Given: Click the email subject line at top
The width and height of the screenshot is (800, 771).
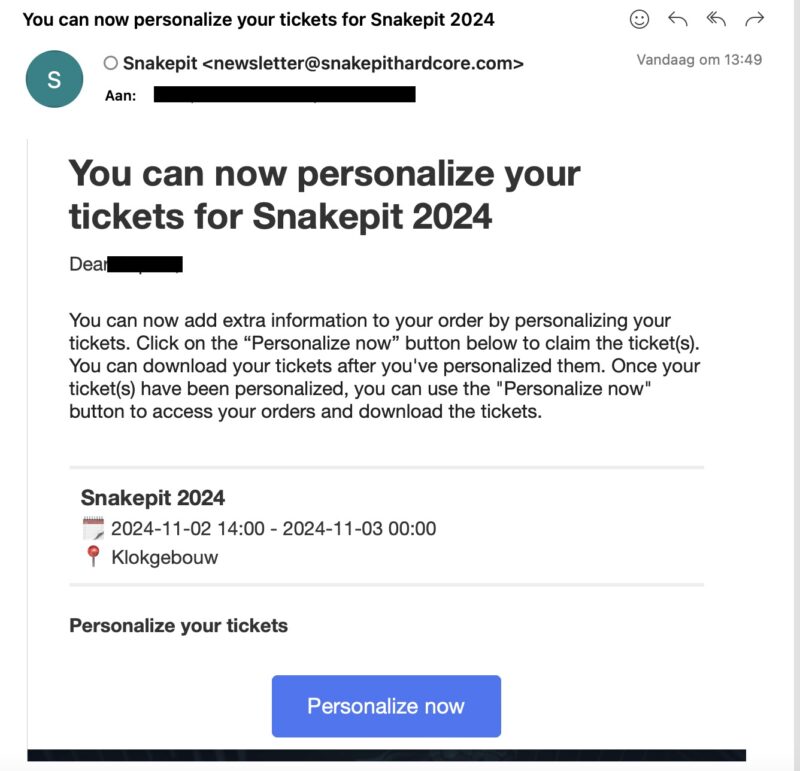Looking at the screenshot, I should point(259,20).
